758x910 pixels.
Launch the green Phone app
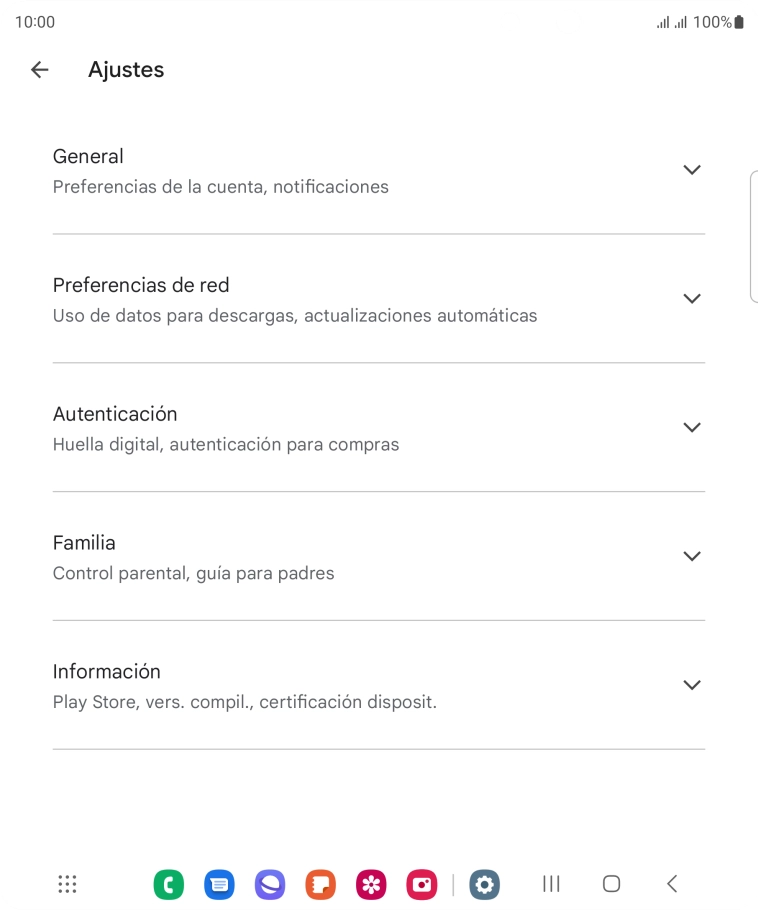click(169, 884)
